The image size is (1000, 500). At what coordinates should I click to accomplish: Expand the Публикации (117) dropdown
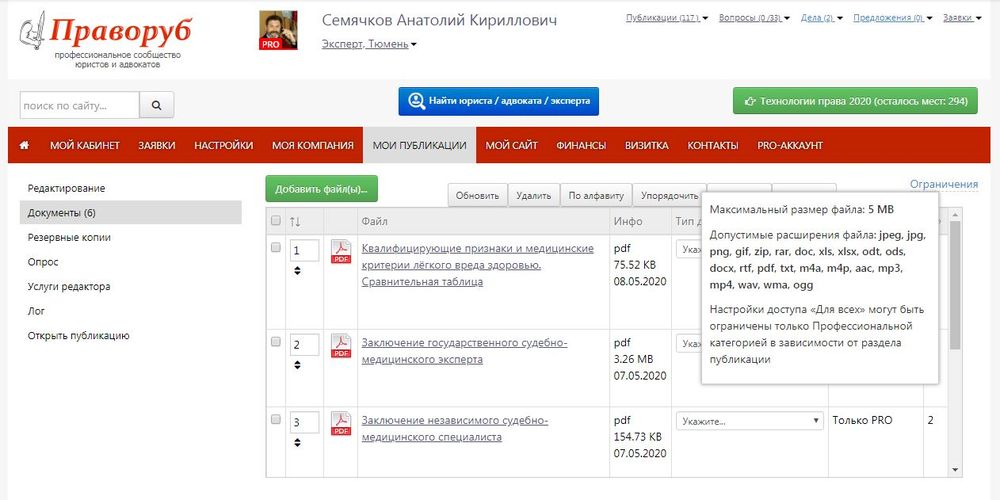click(666, 18)
